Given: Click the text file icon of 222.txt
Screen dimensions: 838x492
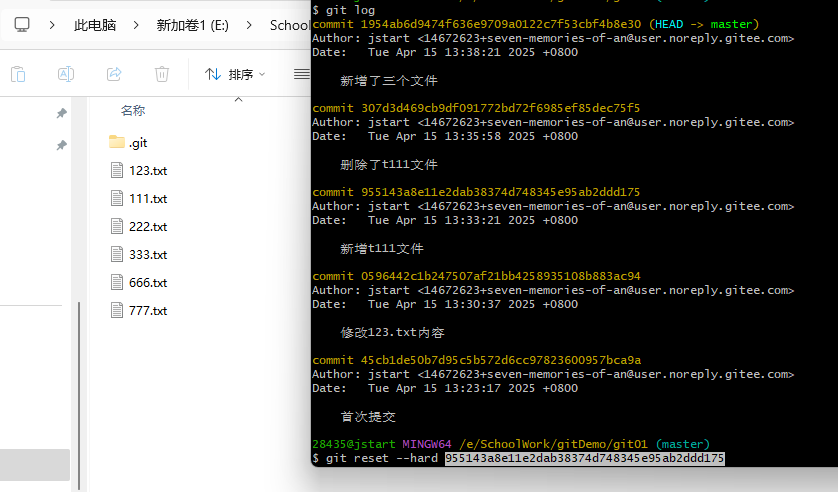Looking at the screenshot, I should [x=117, y=227].
